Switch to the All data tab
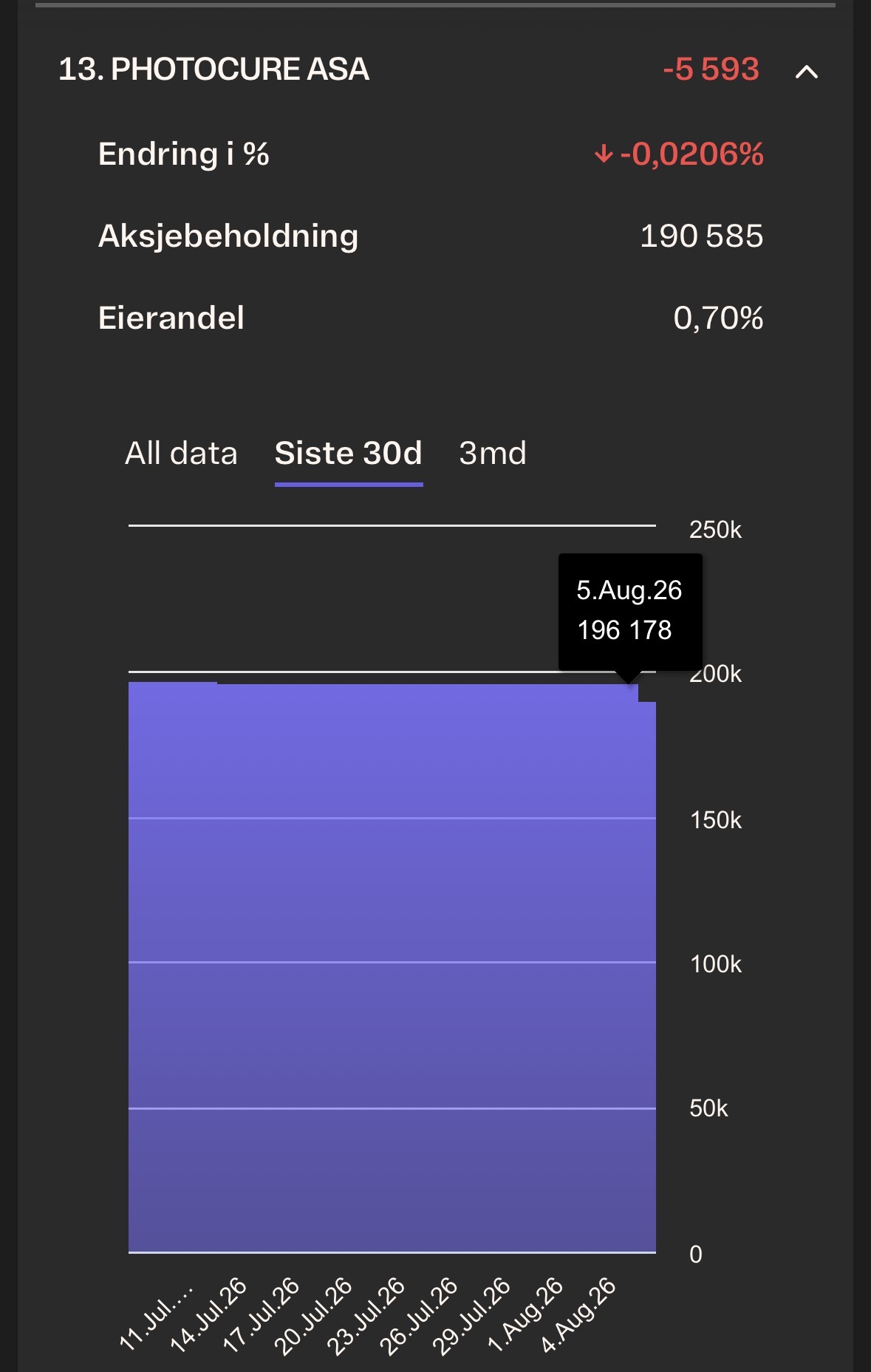The width and height of the screenshot is (871, 1372). (x=181, y=453)
